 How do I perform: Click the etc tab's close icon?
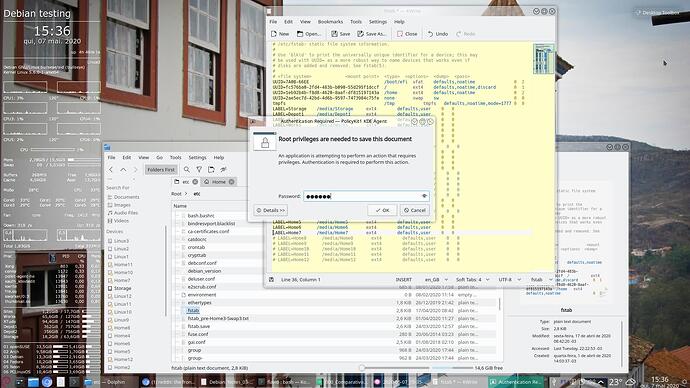[195, 182]
